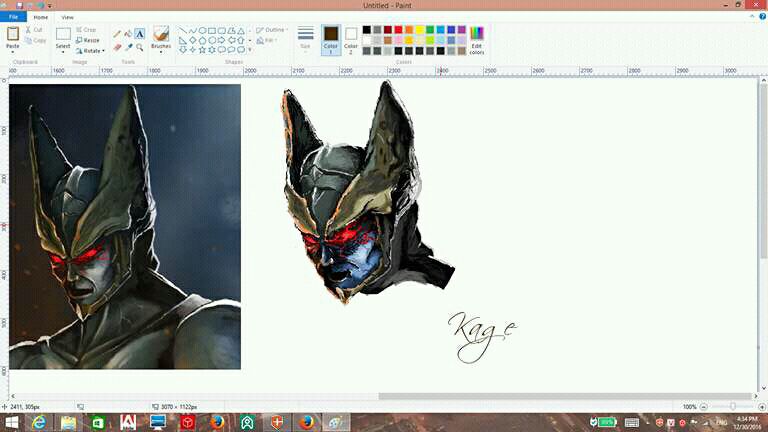This screenshot has height=432, width=768.
Task: Open the File menu
Action: [13, 17]
